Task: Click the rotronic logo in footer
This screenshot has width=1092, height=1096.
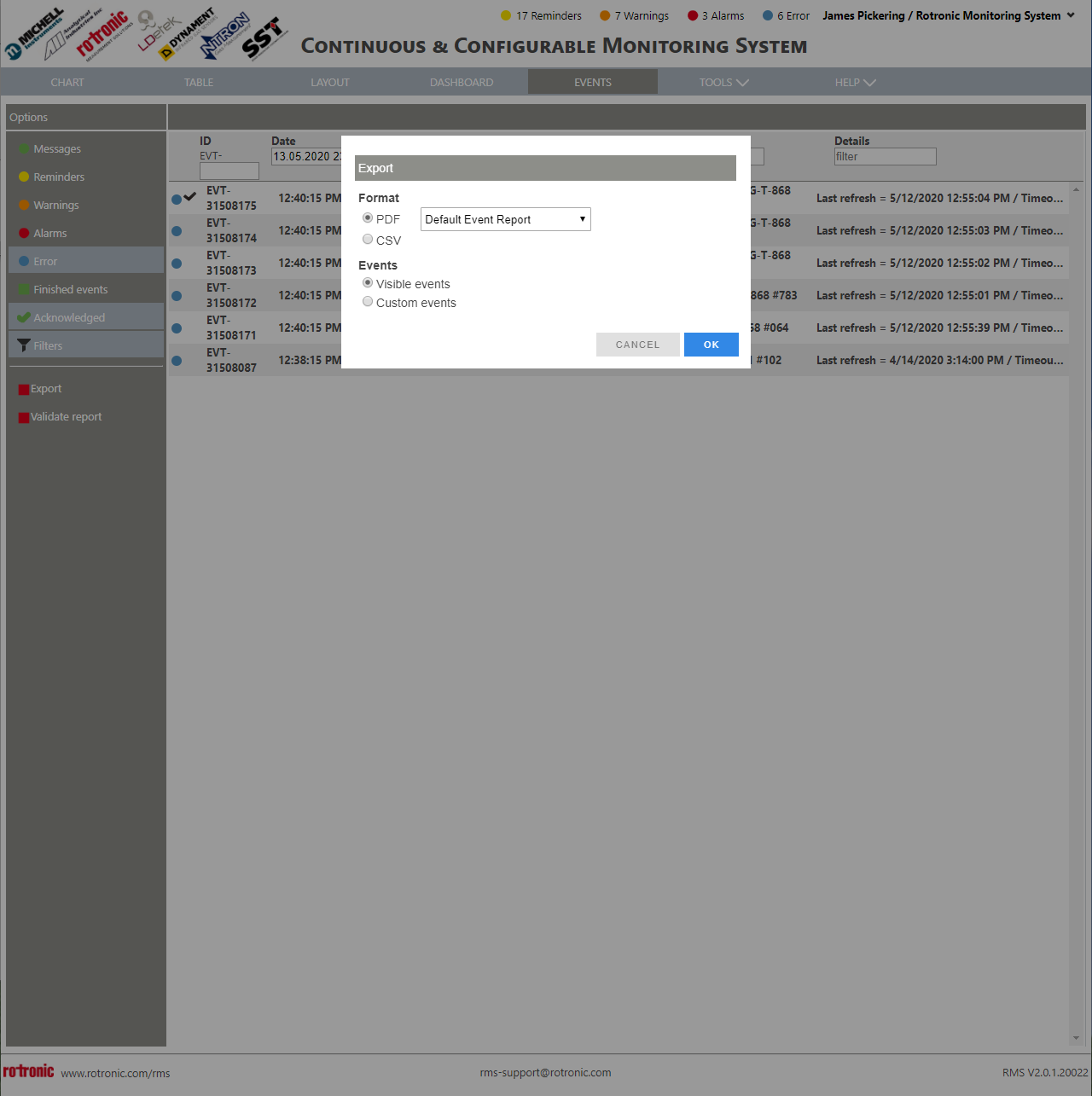Action: (x=28, y=1071)
